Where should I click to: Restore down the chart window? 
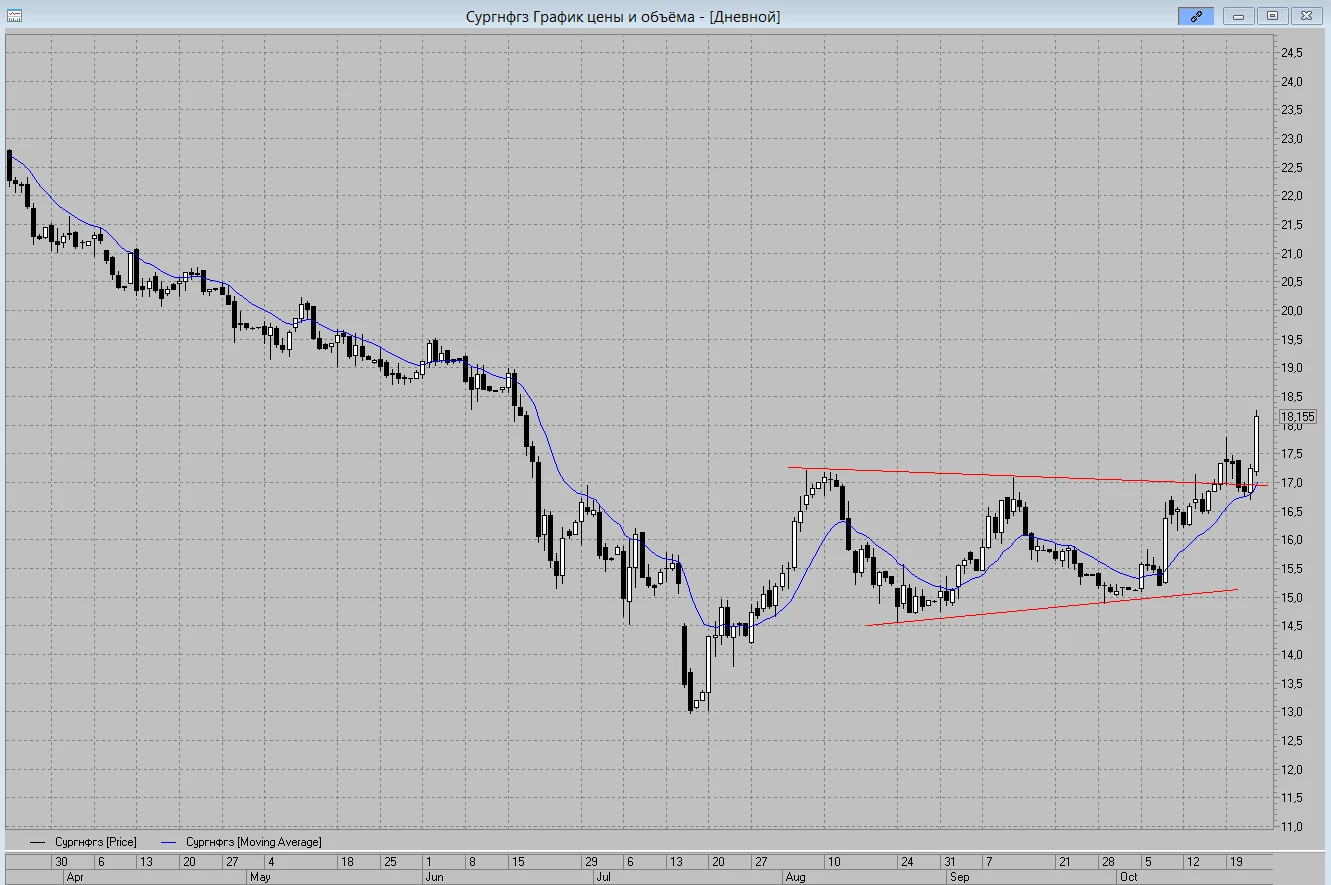click(1273, 16)
